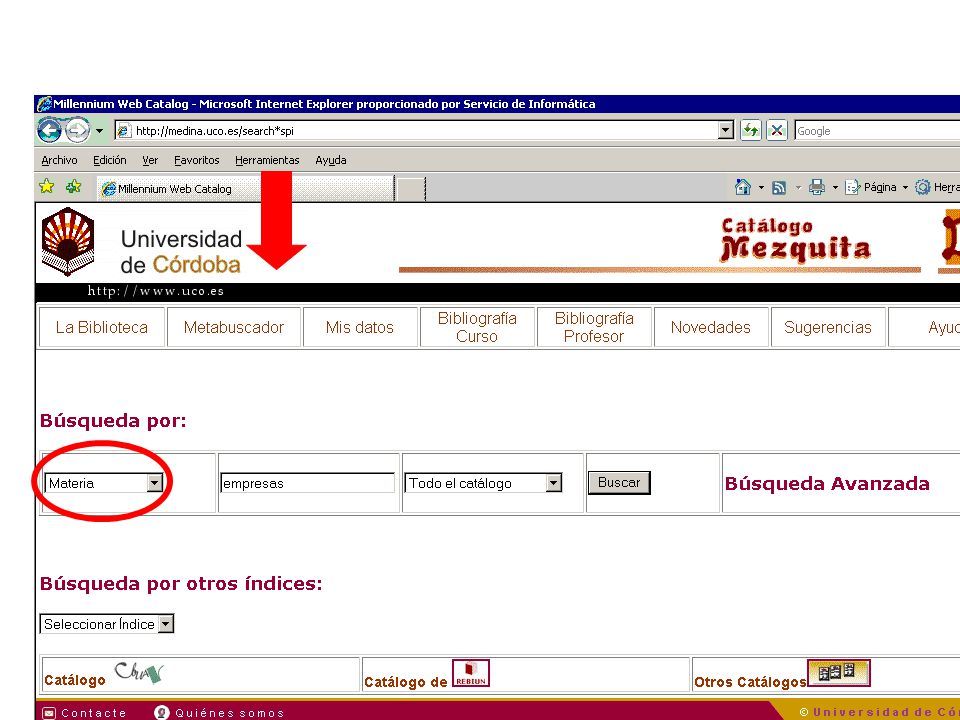Image resolution: width=960 pixels, height=720 pixels.
Task: Click the page icon in the address bar
Action: pos(124,130)
